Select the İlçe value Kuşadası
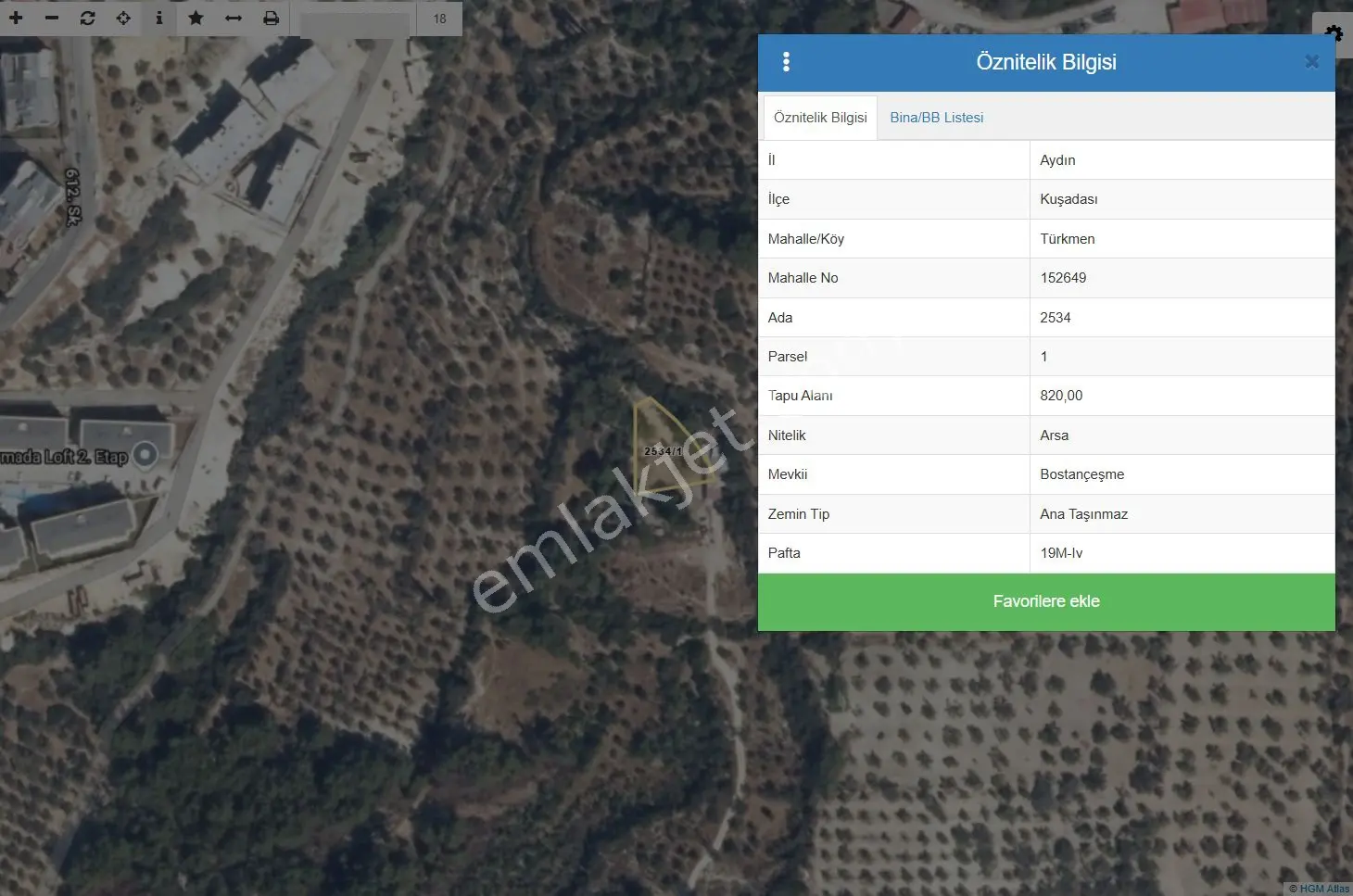 pyautogui.click(x=1068, y=199)
